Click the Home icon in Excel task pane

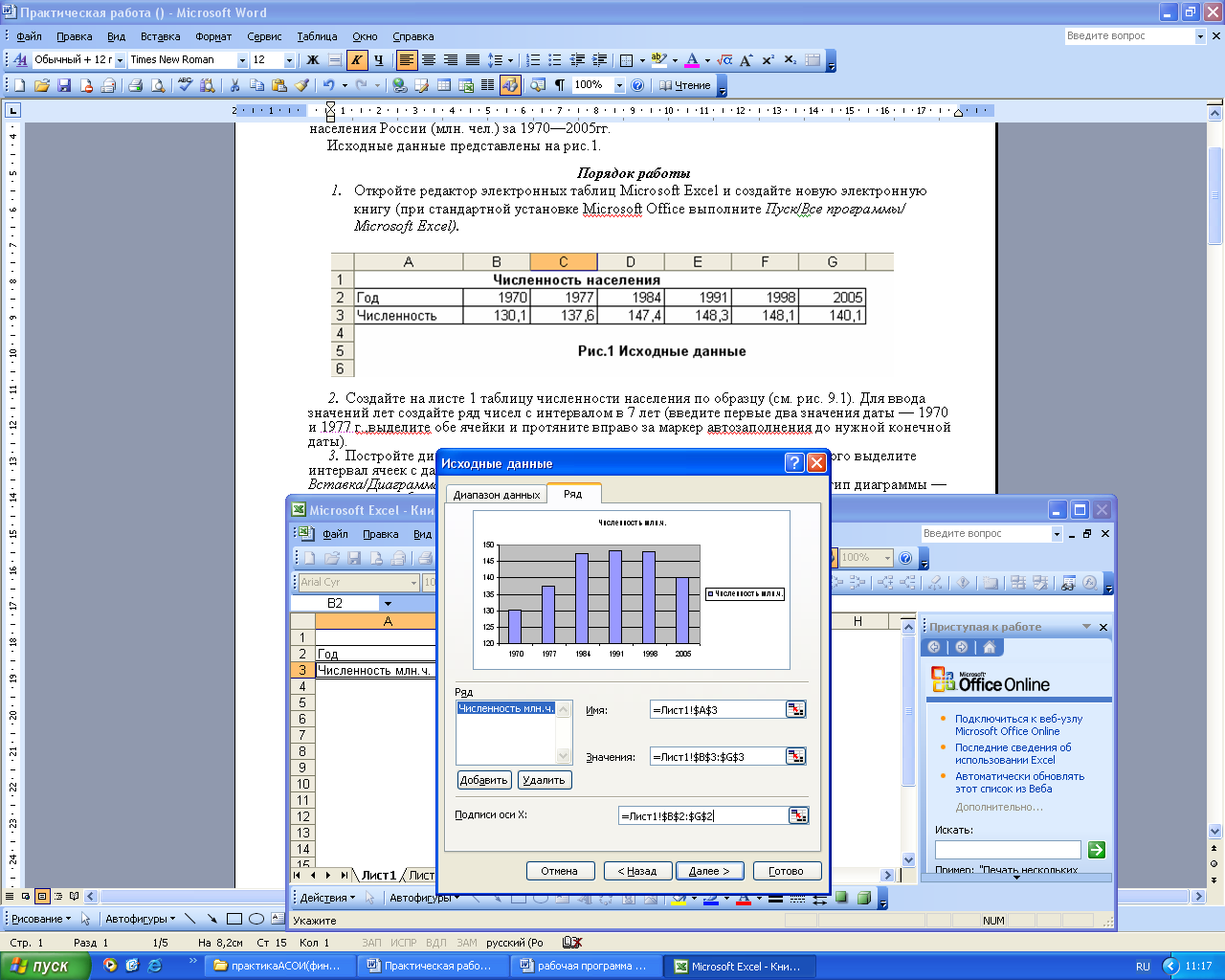tap(990, 647)
